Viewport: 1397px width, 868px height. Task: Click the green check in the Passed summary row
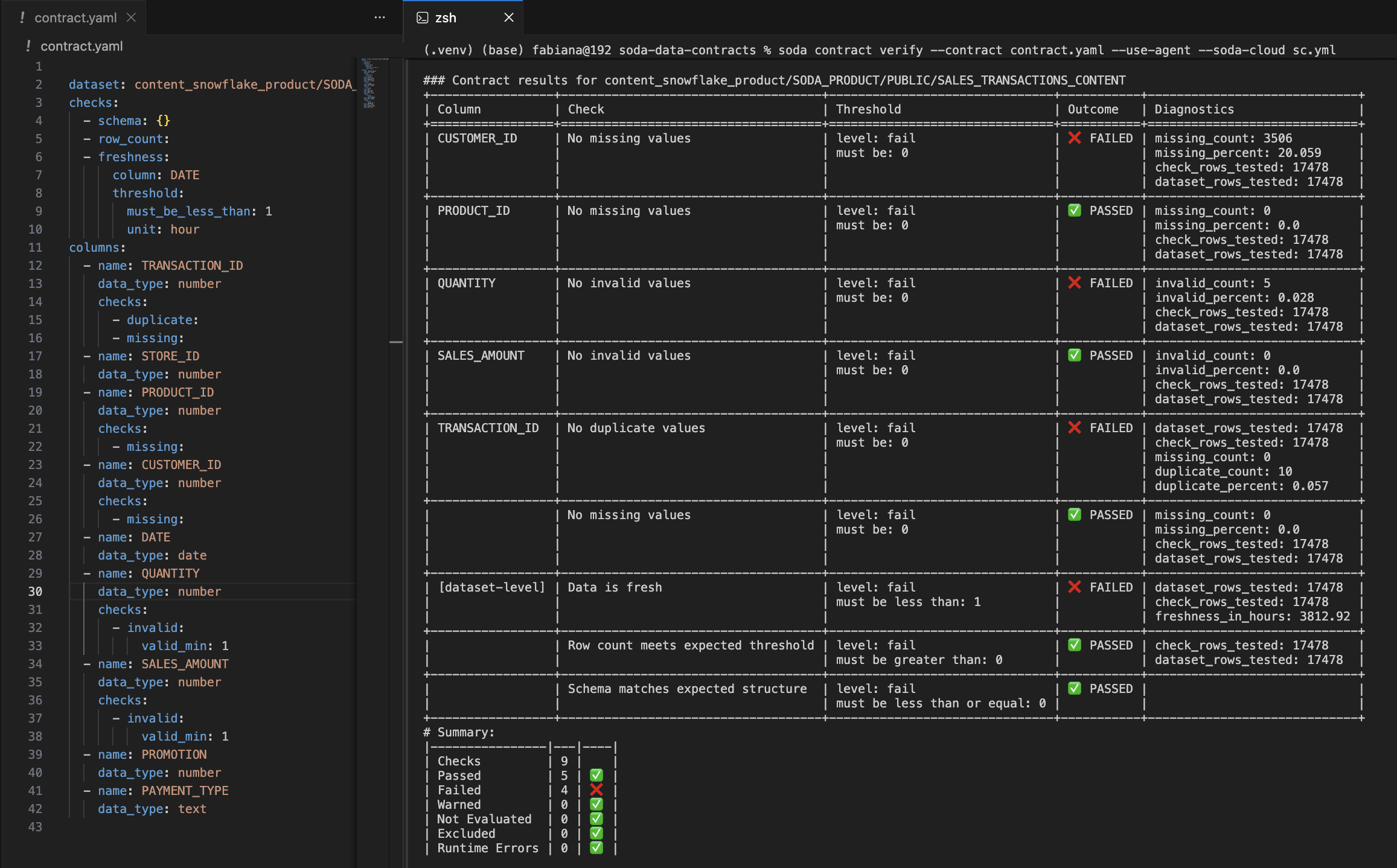pyautogui.click(x=596, y=775)
